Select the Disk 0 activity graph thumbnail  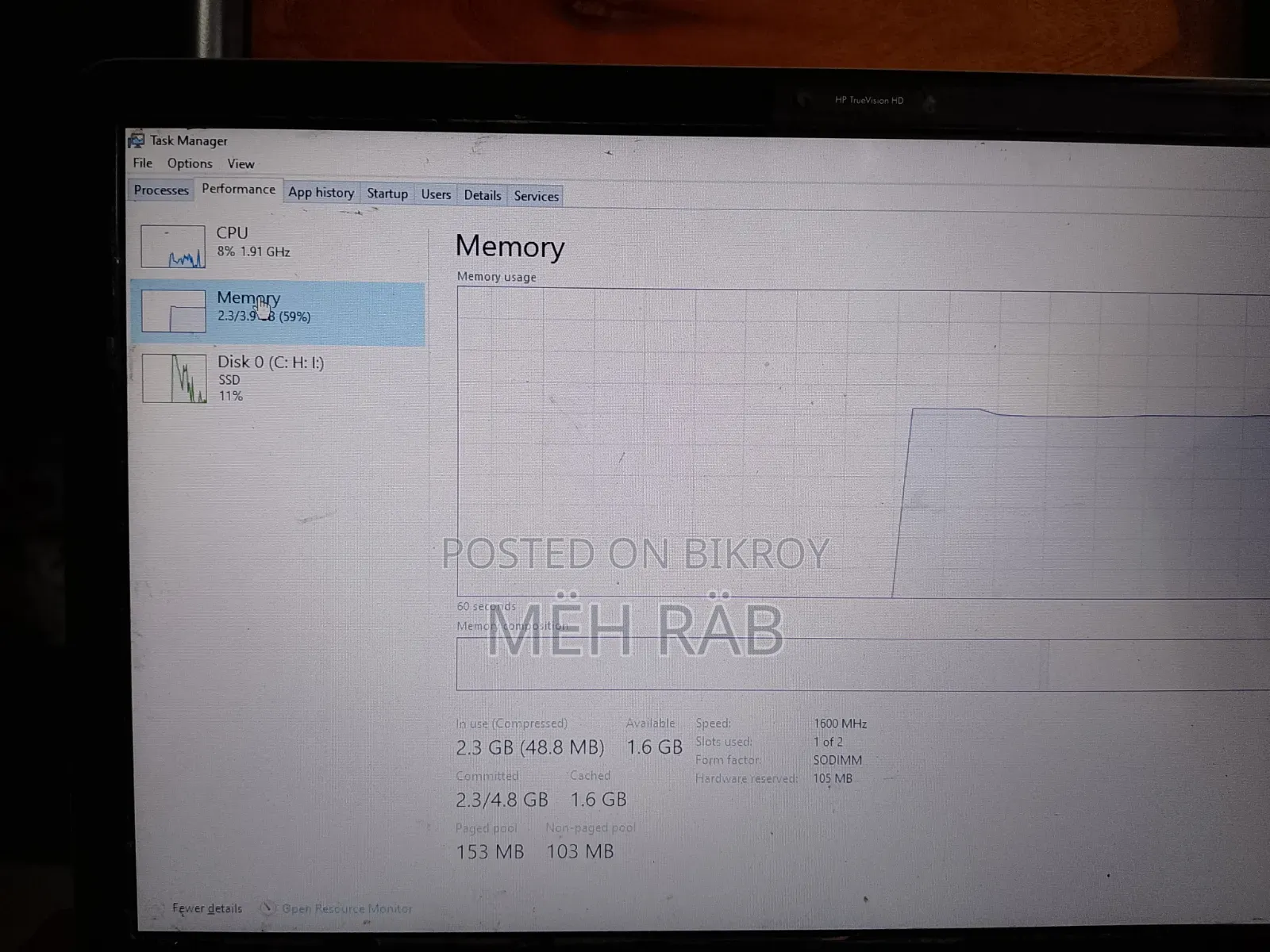[x=175, y=378]
